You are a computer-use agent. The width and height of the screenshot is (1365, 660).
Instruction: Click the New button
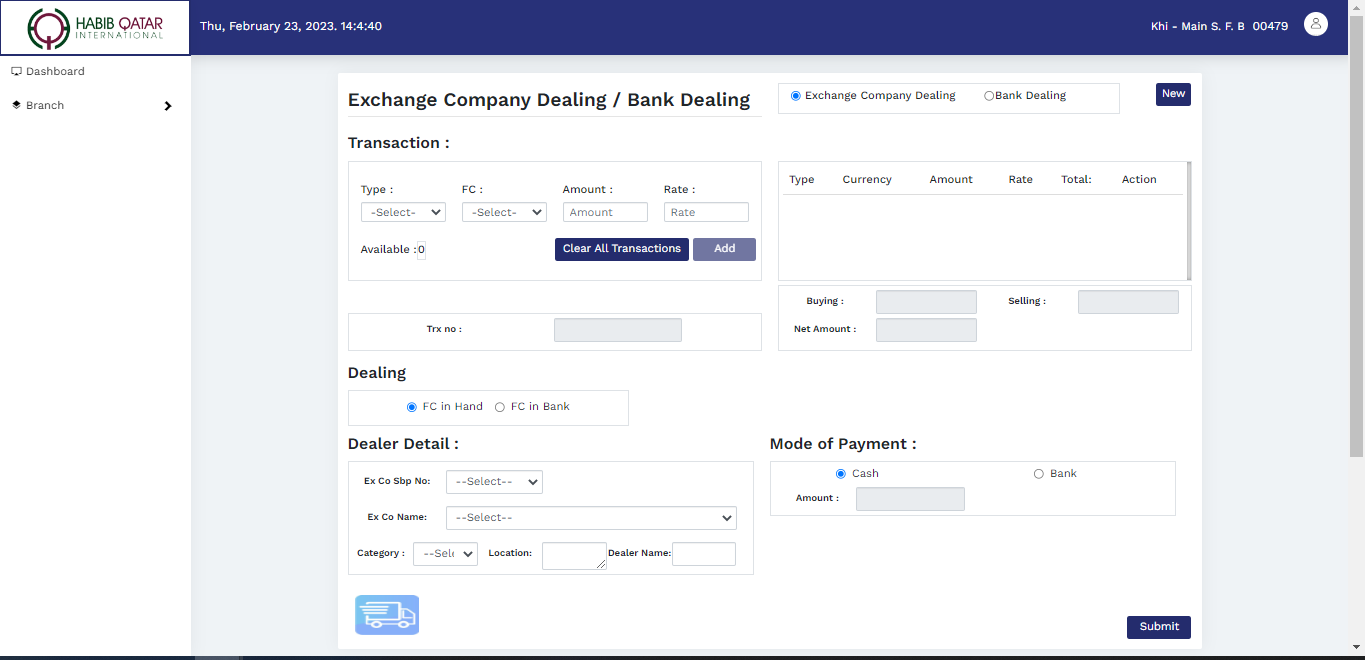[x=1173, y=94]
